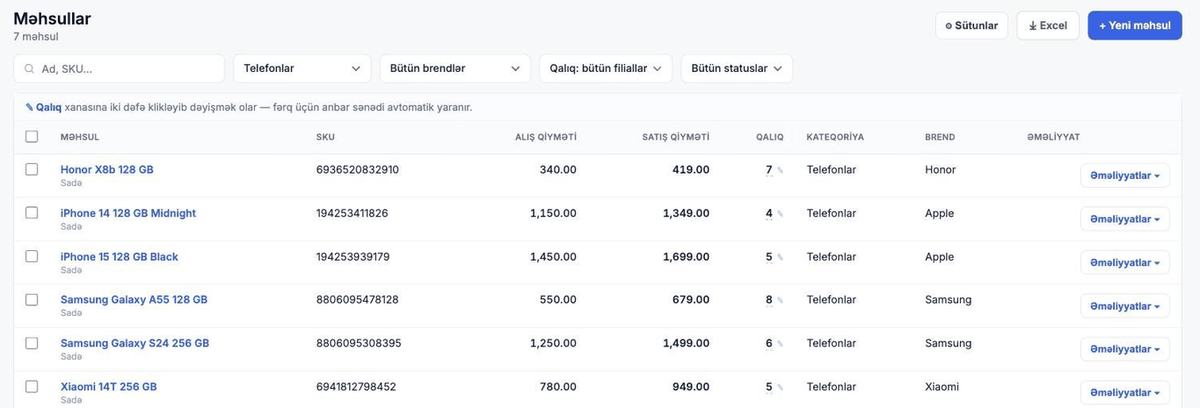The image size is (1200, 408).
Task: Click the edit pencil next to Galaxy S24 stock
Action: (780, 344)
